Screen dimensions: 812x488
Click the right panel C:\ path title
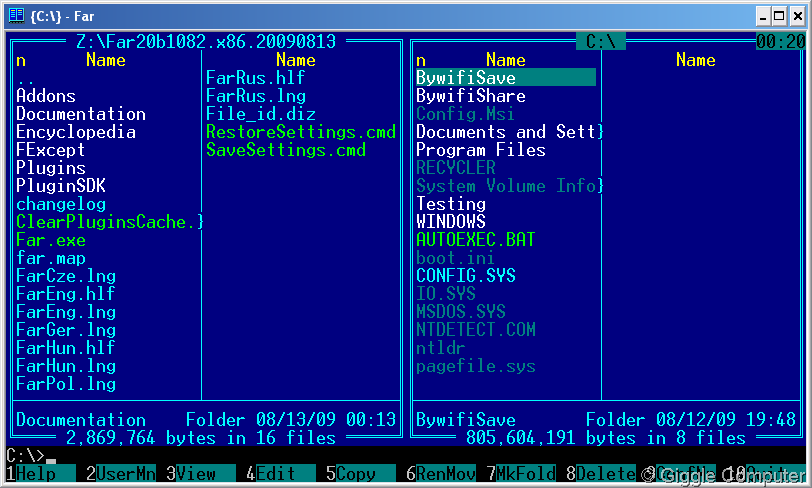pyautogui.click(x=601, y=41)
